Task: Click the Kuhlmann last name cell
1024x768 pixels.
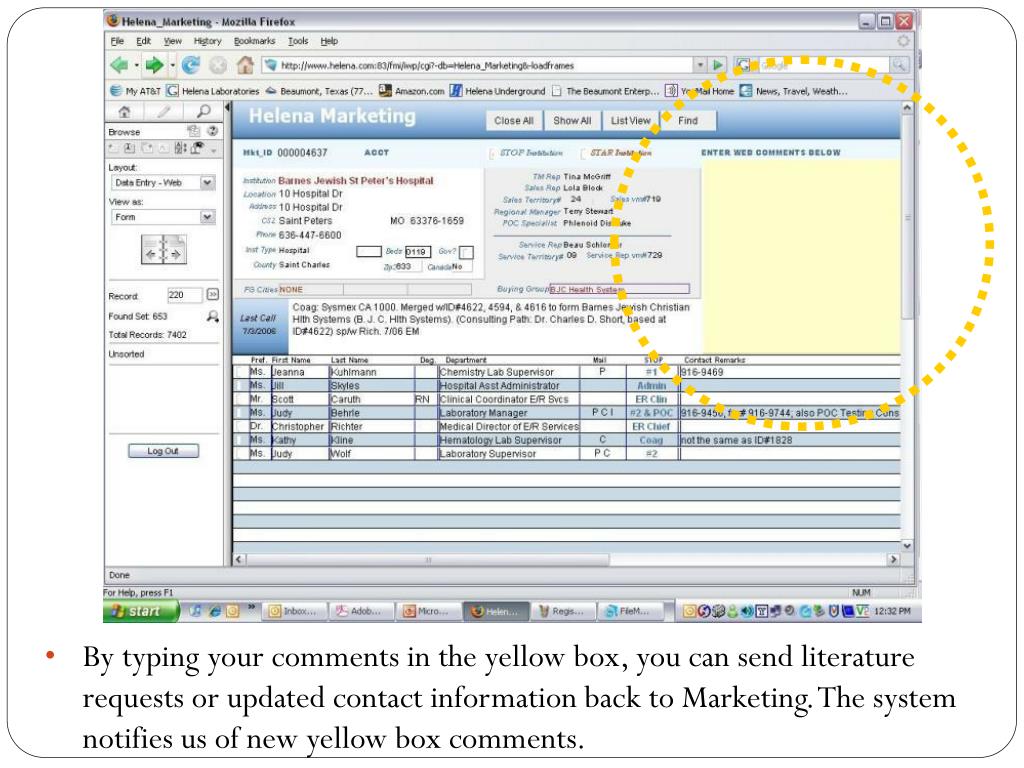Action: pos(371,372)
